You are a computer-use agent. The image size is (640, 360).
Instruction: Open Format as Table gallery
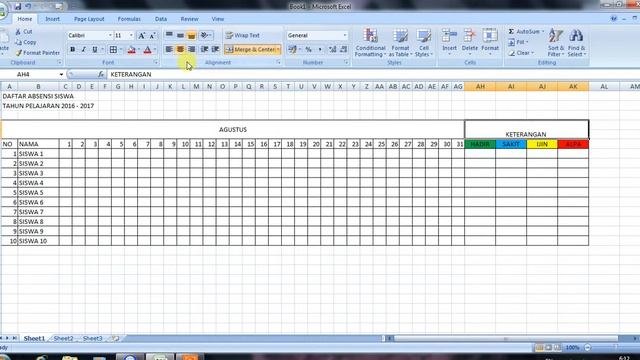400,43
